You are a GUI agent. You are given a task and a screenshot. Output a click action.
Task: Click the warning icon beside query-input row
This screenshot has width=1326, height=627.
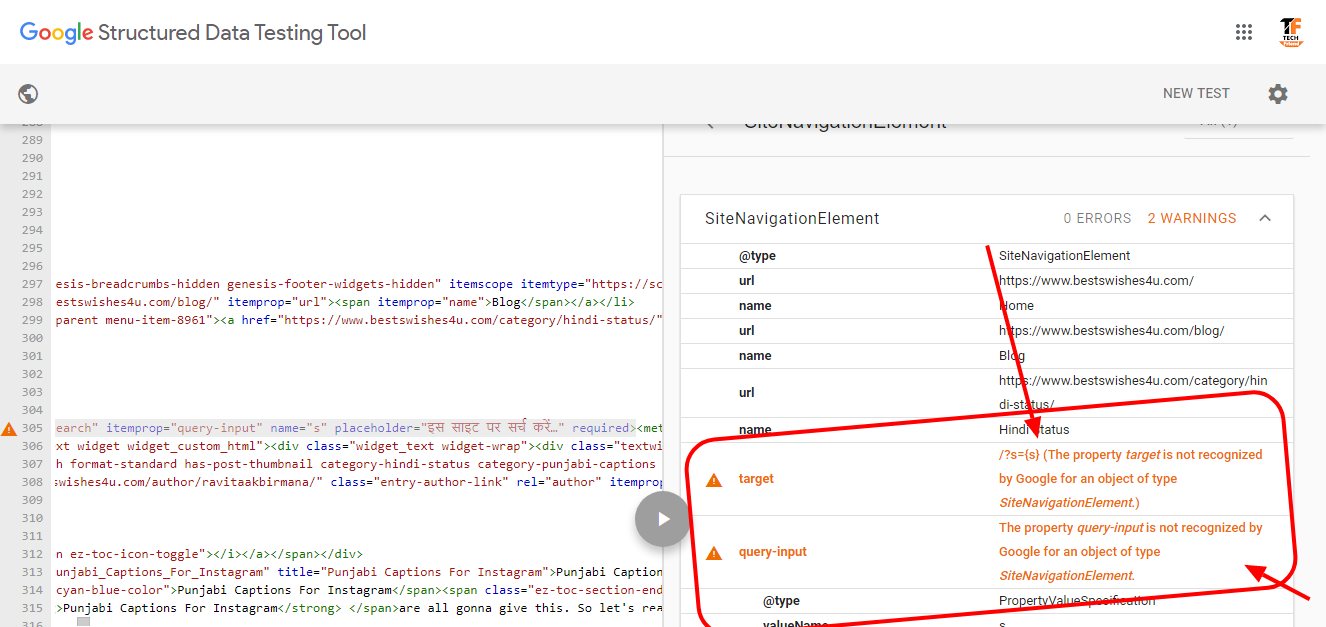pos(714,553)
